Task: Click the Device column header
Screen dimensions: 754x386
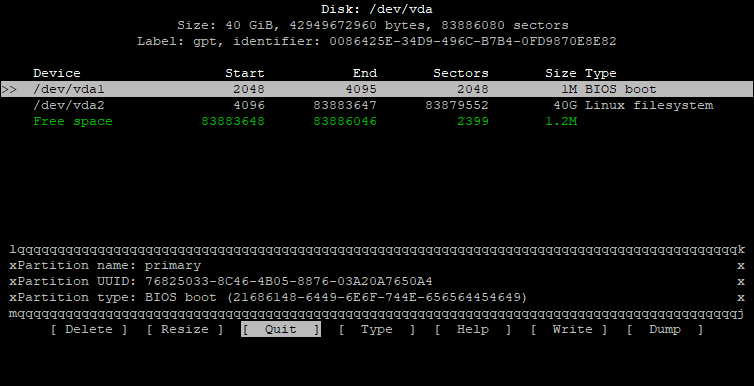Action: click(x=57, y=73)
